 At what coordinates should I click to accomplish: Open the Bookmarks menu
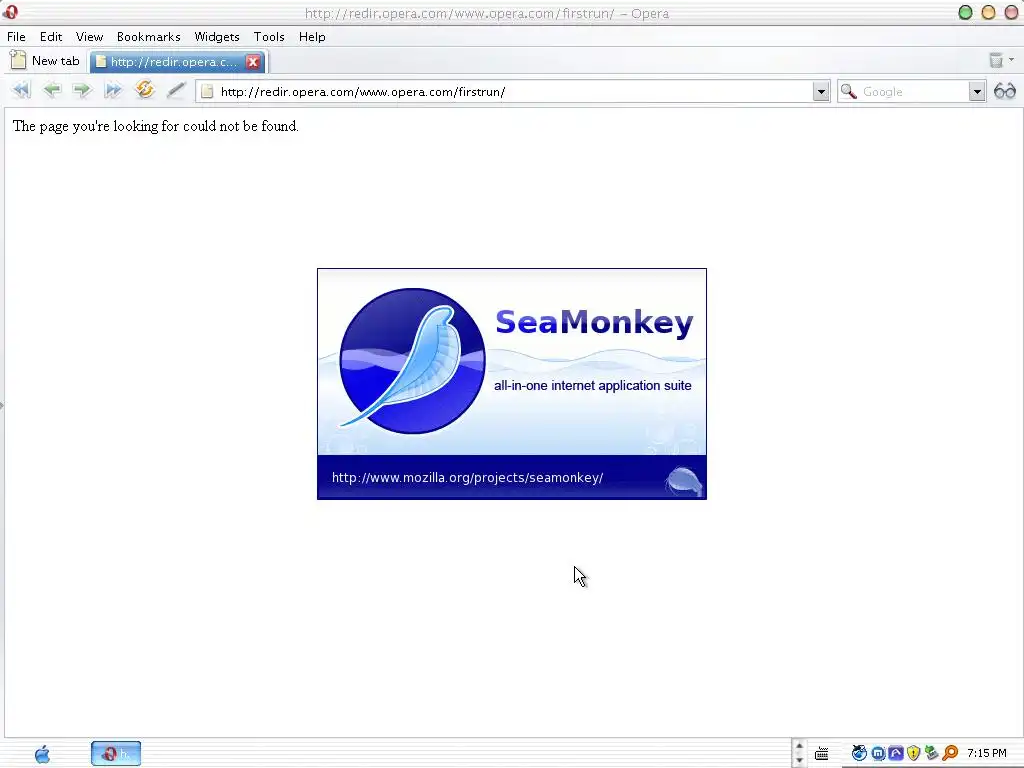click(148, 37)
